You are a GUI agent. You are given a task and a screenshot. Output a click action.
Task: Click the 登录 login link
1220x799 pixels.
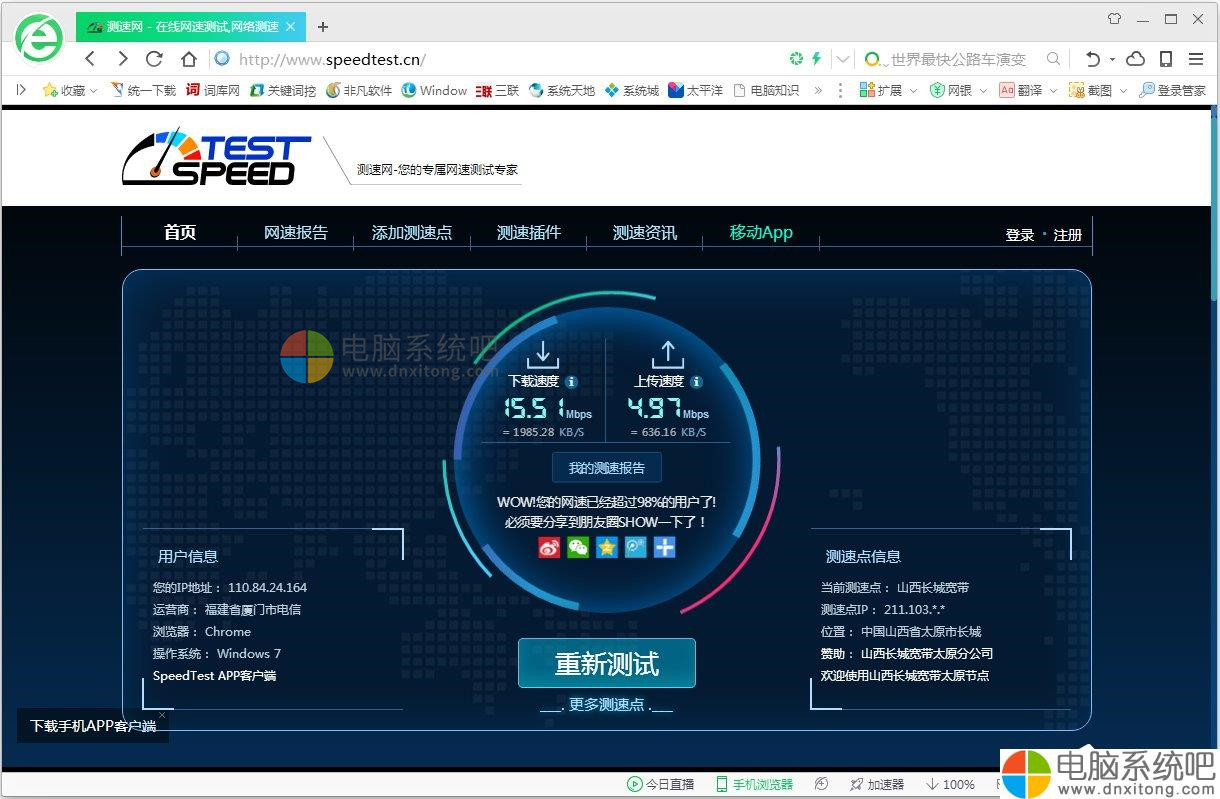pos(1020,235)
